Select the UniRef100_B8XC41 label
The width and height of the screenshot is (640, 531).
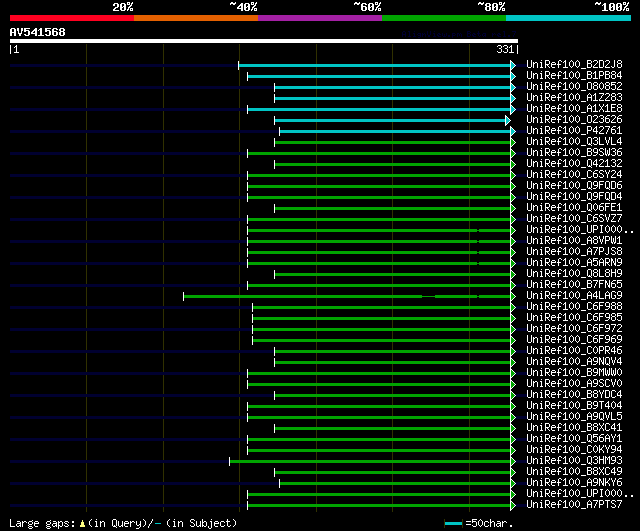pos(574,428)
